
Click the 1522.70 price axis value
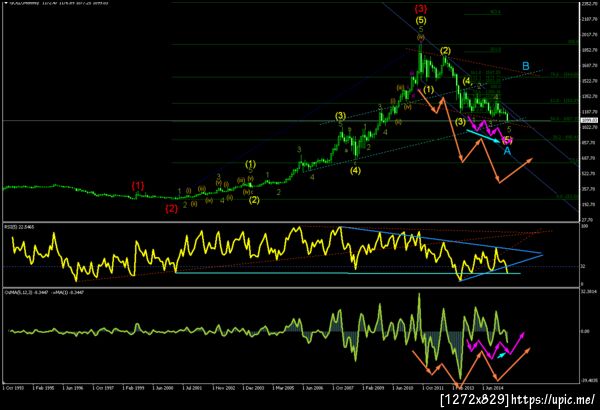588,81
